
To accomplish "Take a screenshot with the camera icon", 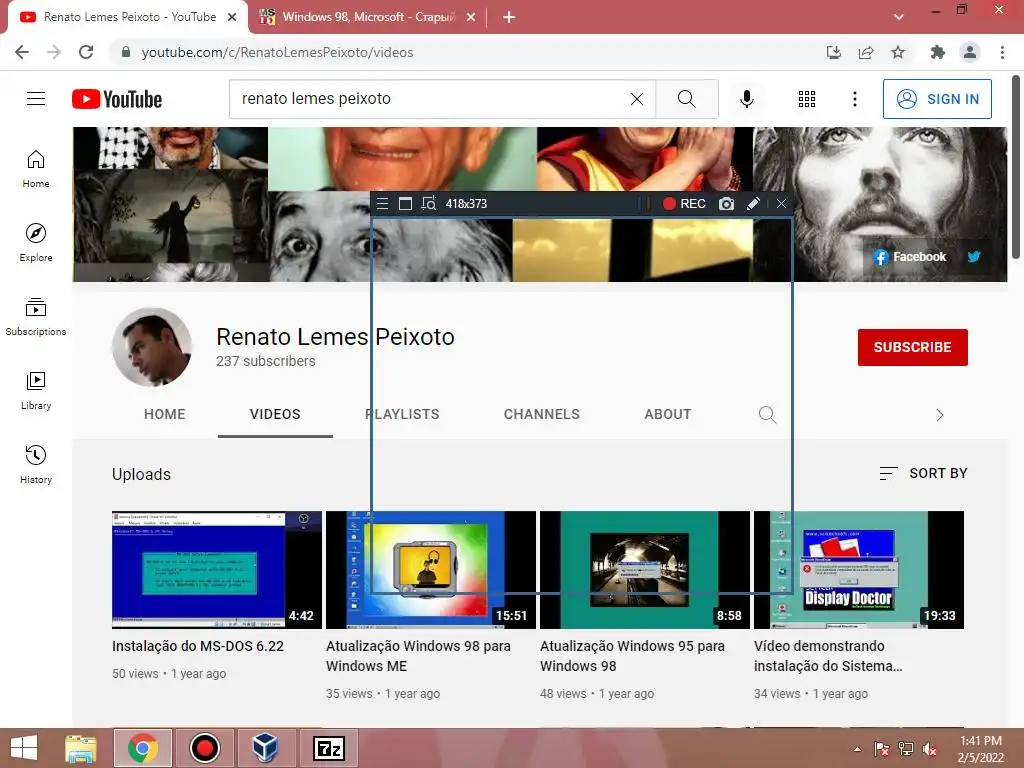I will [726, 204].
